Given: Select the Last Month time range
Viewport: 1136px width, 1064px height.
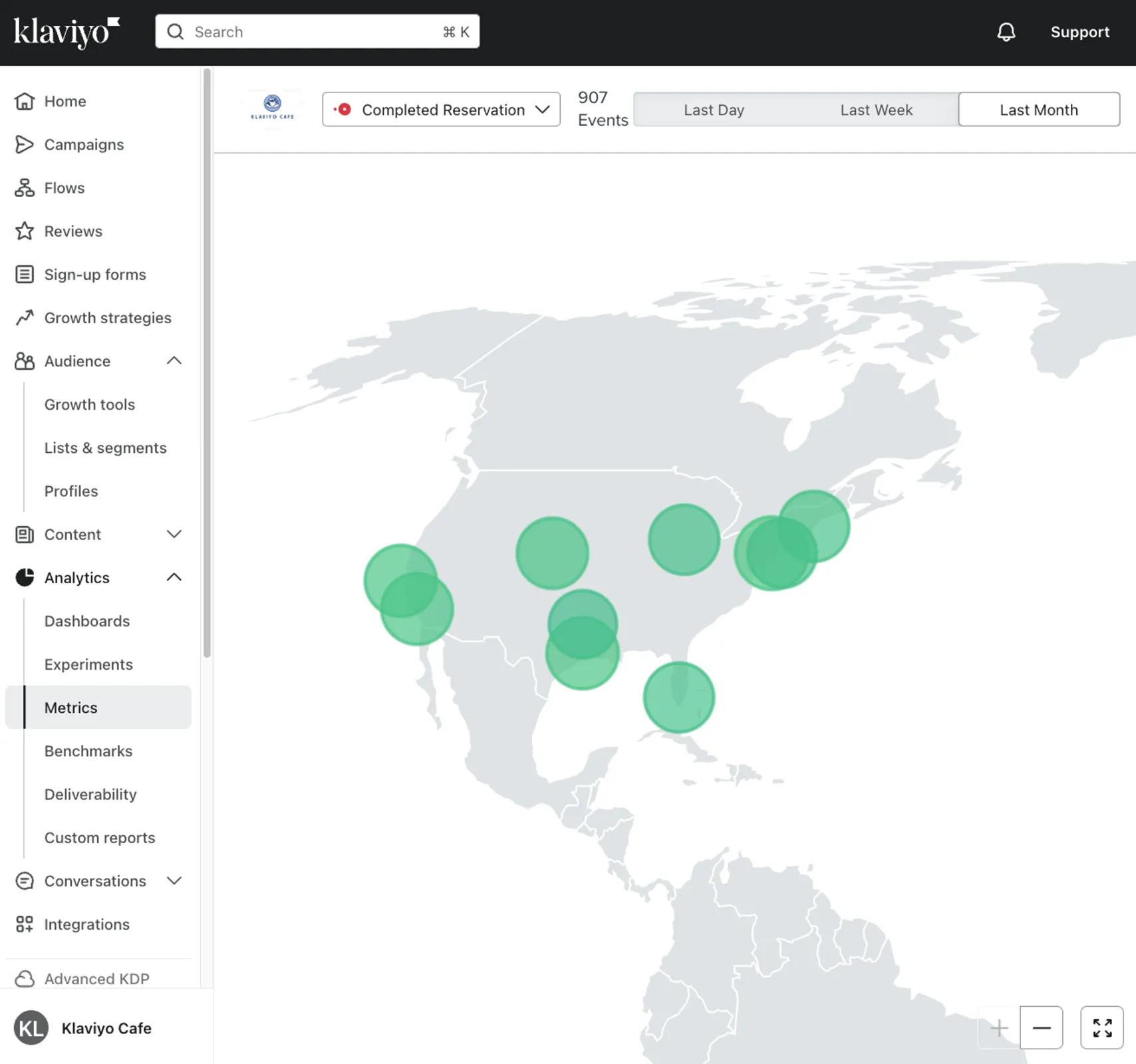Looking at the screenshot, I should click(1039, 109).
